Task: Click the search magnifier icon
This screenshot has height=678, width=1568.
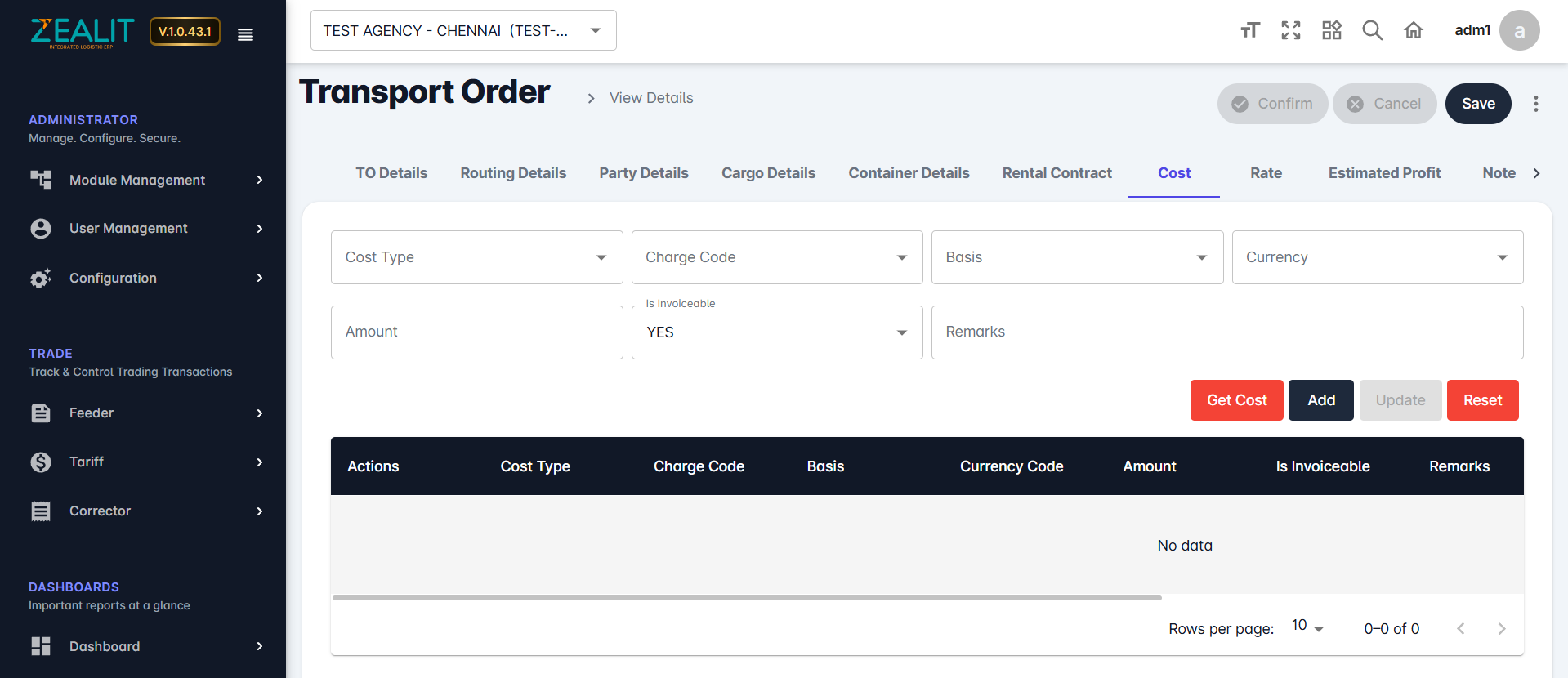Action: [x=1373, y=31]
